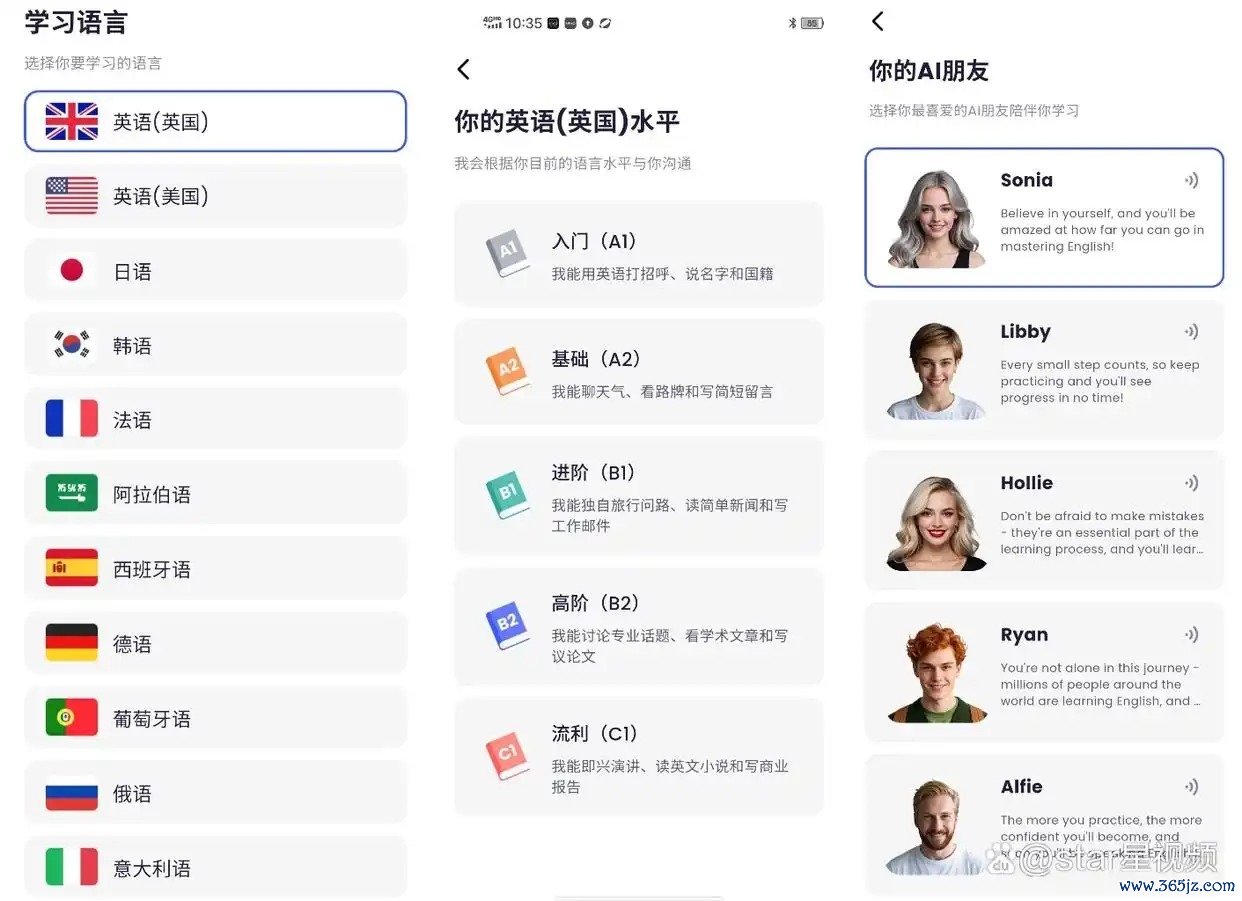Select Ryan's portrait card
1242x901 pixels.
[x=1043, y=672]
